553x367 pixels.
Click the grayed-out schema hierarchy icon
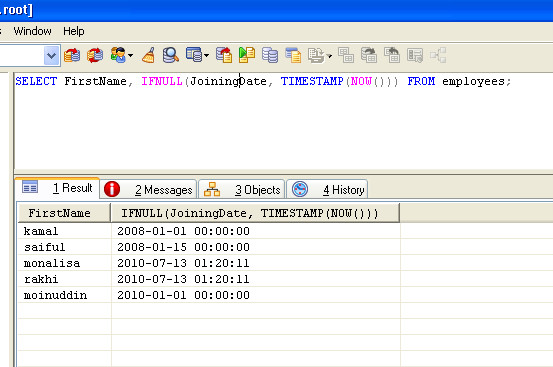click(x=438, y=55)
